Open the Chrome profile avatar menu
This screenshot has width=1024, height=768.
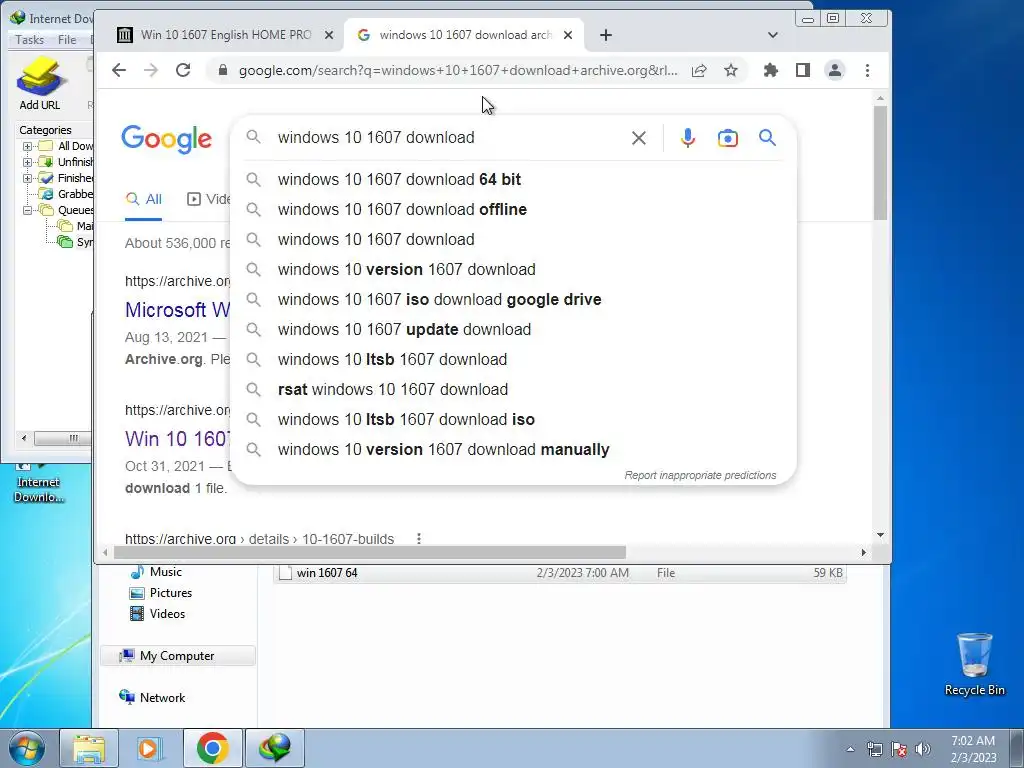835,71
